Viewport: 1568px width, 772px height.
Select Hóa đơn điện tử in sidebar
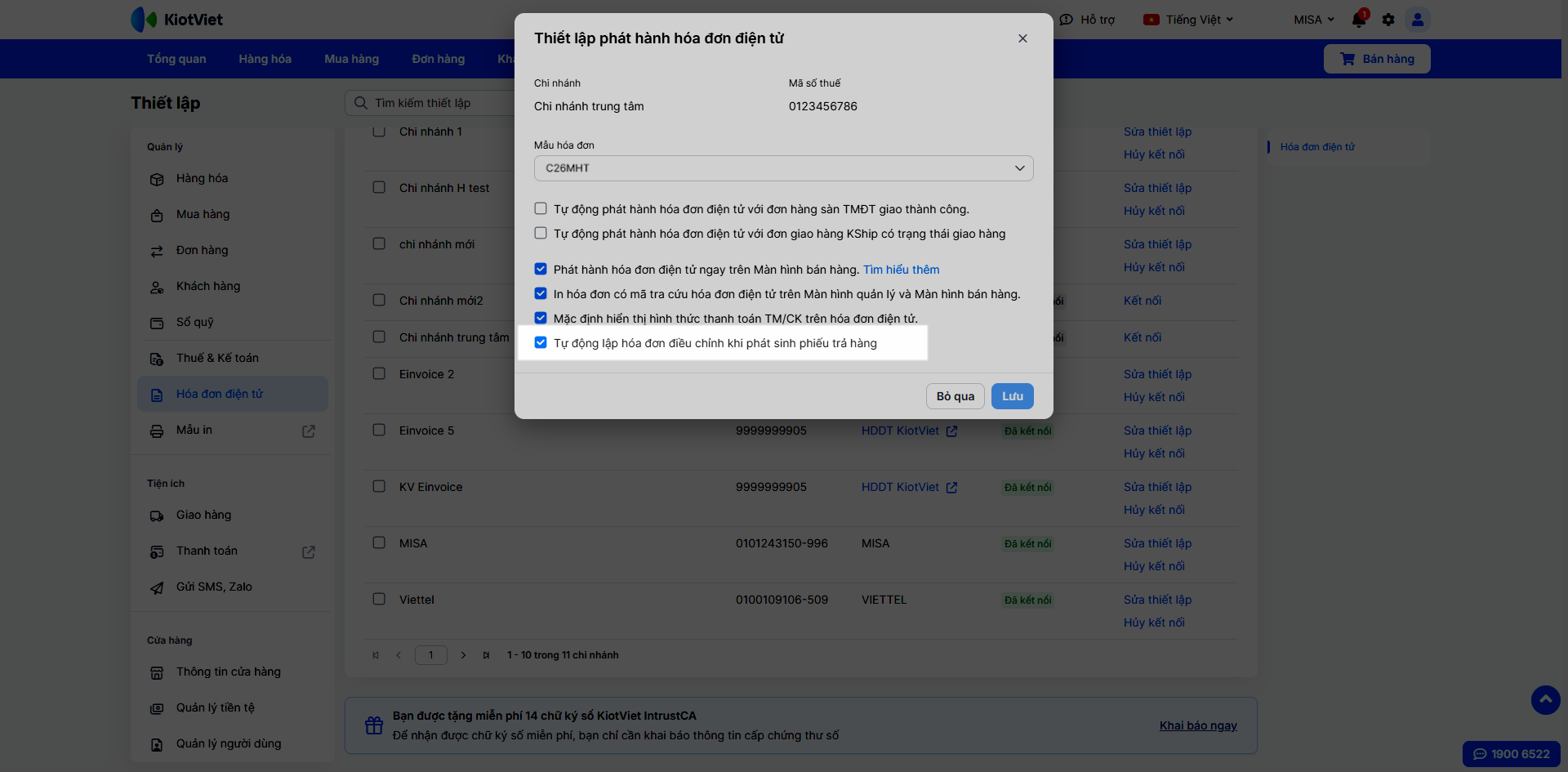pos(233,394)
